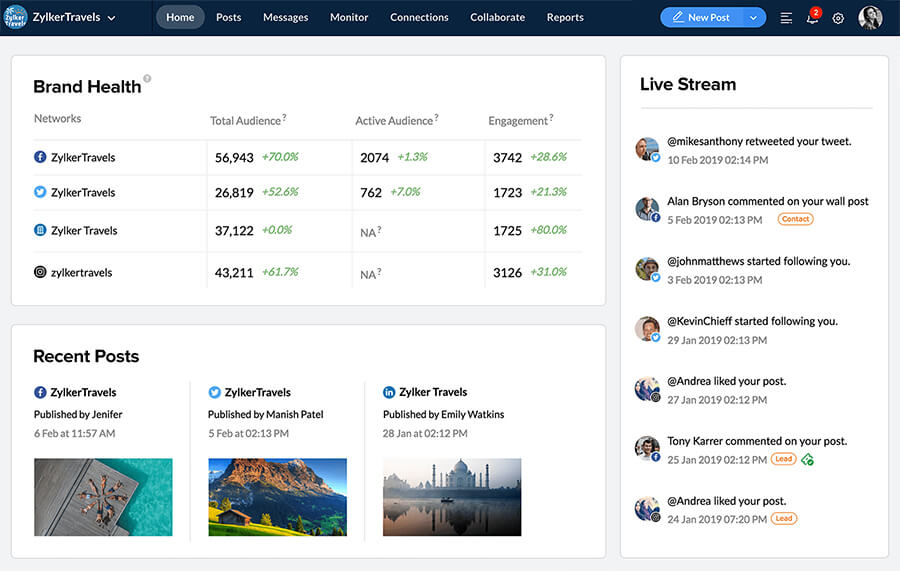Click the user profile avatar
Image resolution: width=900 pixels, height=571 pixels.
pos(870,18)
